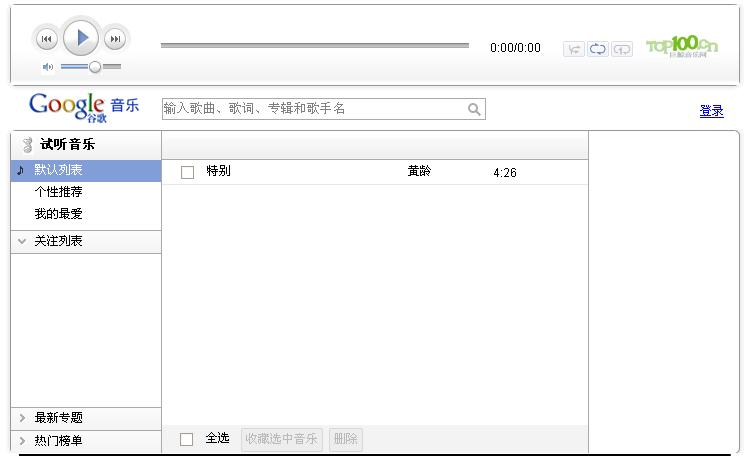
Task: Click the 收藏选中音乐 button
Action: tap(282, 439)
